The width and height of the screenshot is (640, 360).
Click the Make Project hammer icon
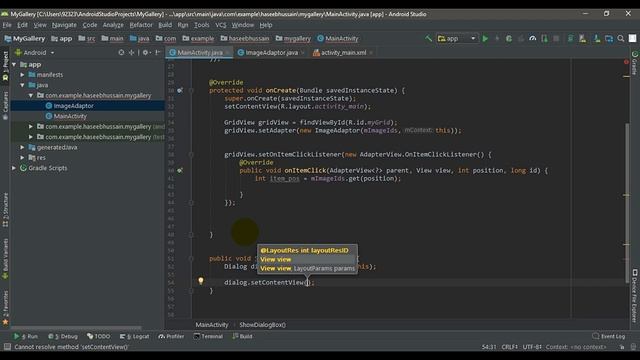(x=429, y=38)
